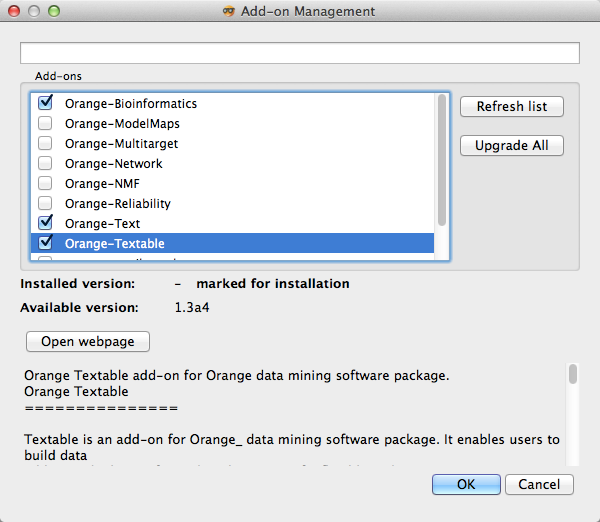The image size is (600, 522).
Task: Select the highlighted Orange-Textable row label
Action: [115, 243]
